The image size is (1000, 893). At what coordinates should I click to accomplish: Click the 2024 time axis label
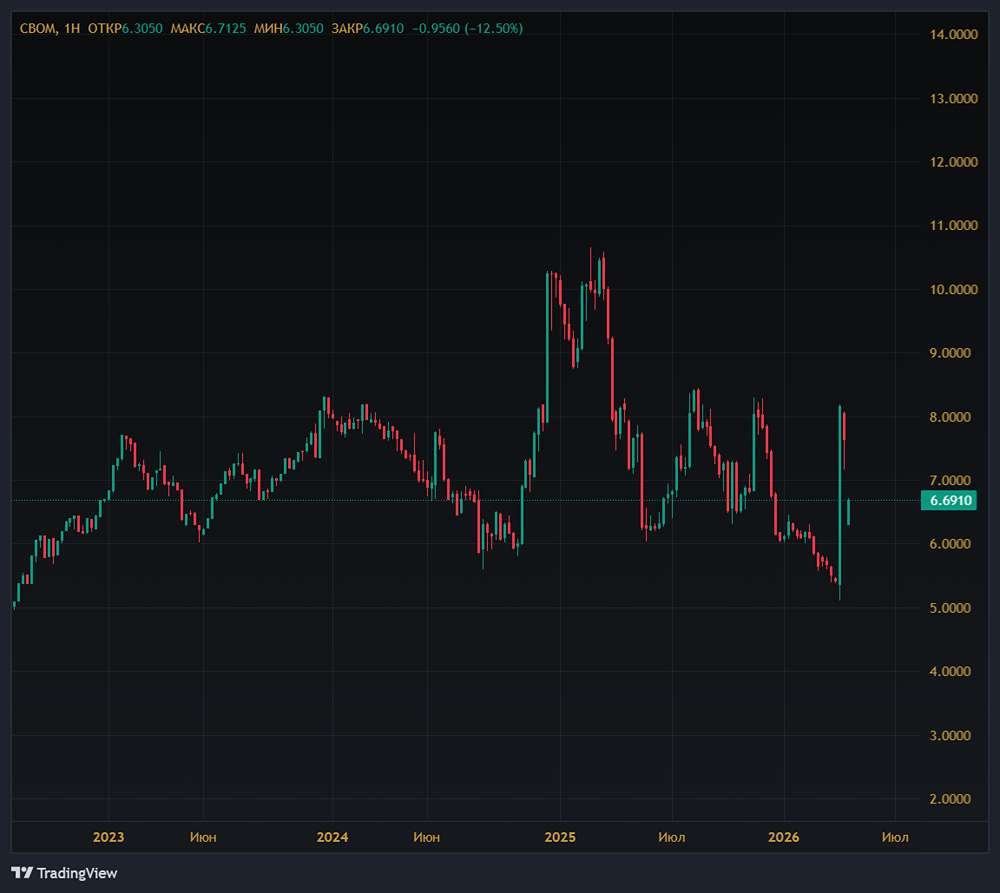point(332,837)
